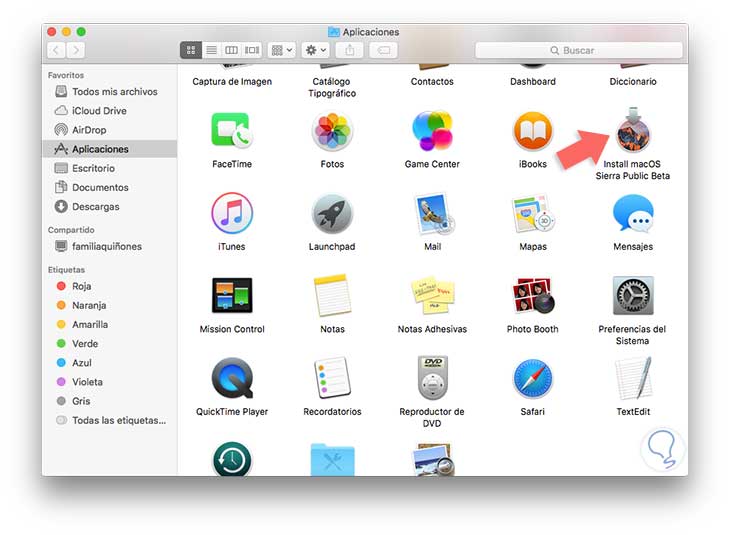Select the Contactos label
730x535 pixels.
click(432, 81)
